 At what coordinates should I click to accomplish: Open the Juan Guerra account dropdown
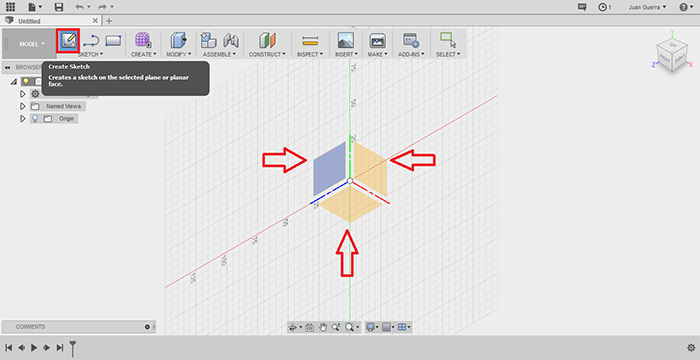(647, 7)
